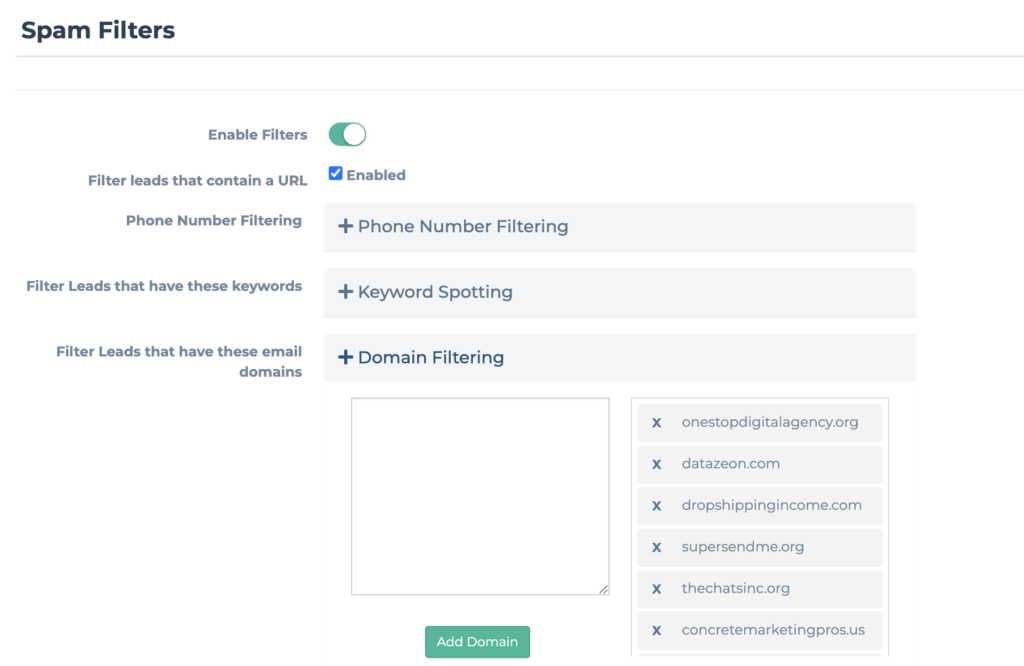Turn off the Enable Filters switch
Image resolution: width=1024 pixels, height=666 pixels.
pyautogui.click(x=347, y=134)
